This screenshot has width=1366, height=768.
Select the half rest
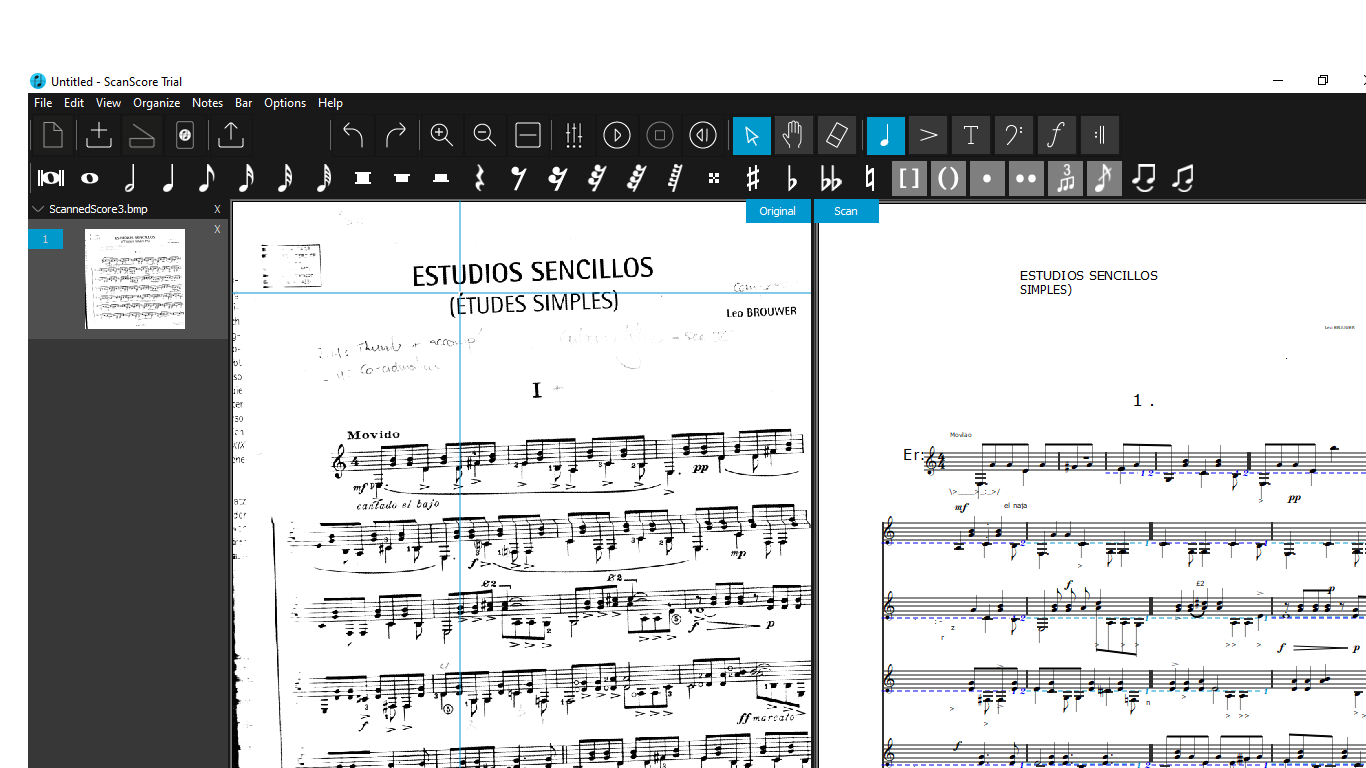441,178
